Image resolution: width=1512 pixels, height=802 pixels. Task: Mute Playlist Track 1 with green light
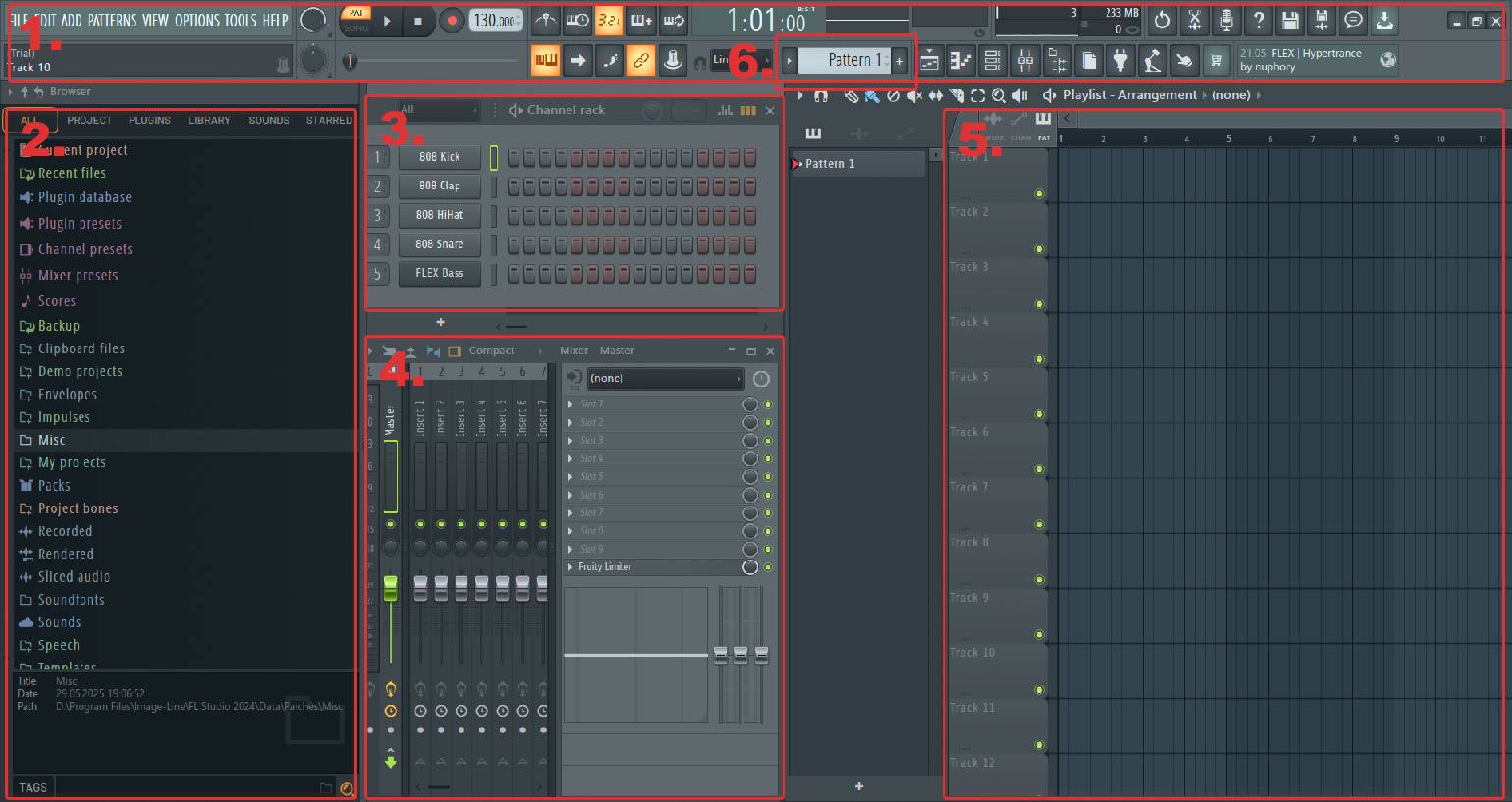pos(1039,194)
